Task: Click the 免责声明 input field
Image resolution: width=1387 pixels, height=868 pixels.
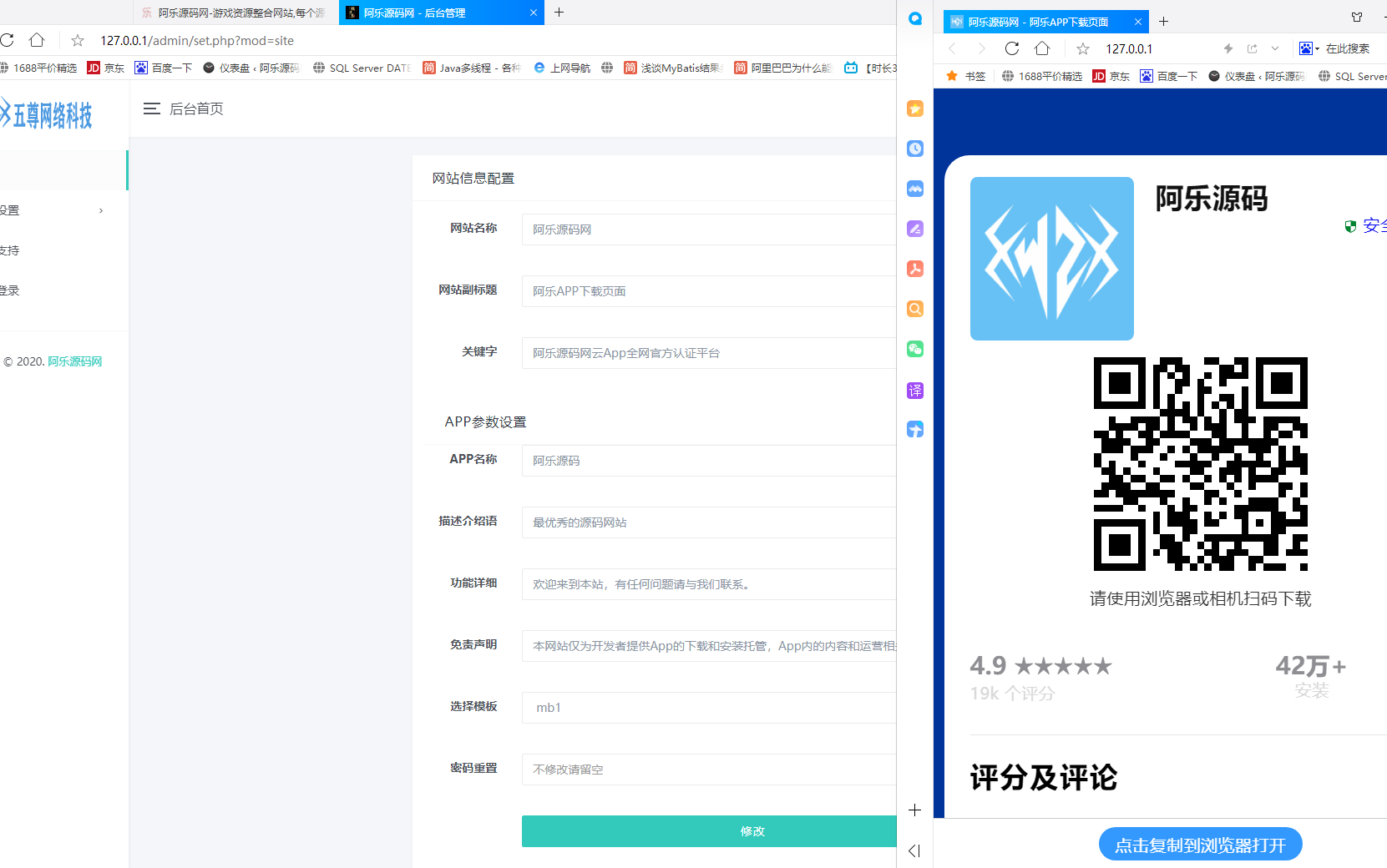Action: 709,646
